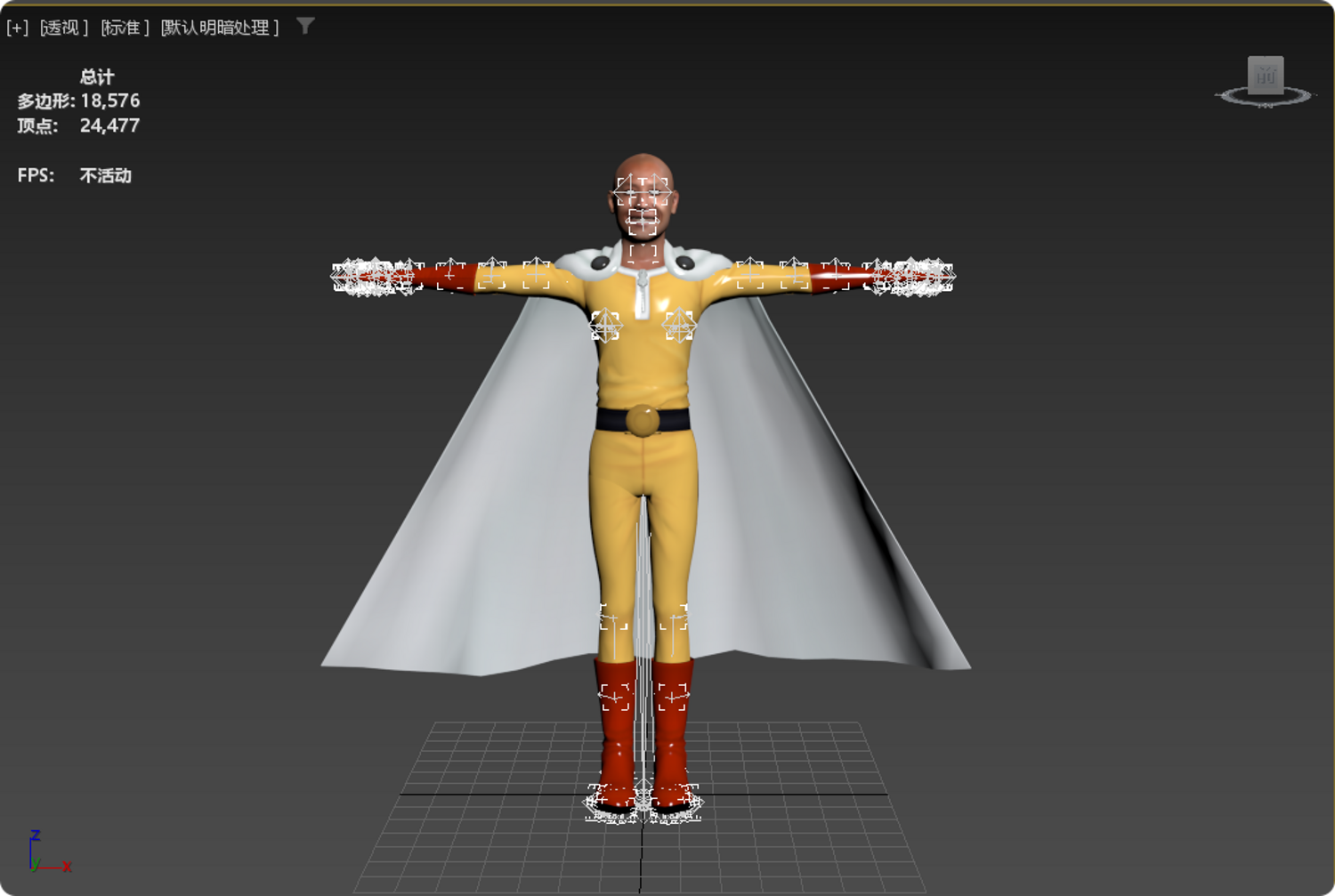Click the ViewCube front face
Viewport: 1335px width, 896px height.
tap(1265, 76)
